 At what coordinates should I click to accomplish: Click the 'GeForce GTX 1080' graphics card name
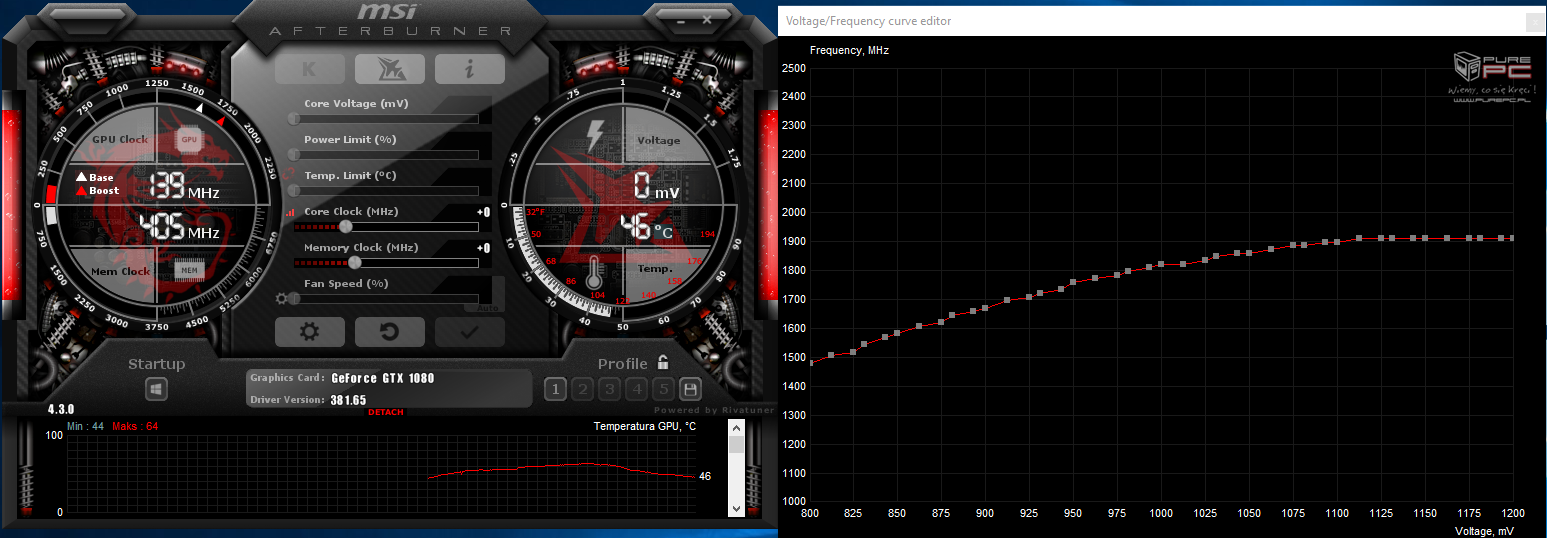[383, 378]
